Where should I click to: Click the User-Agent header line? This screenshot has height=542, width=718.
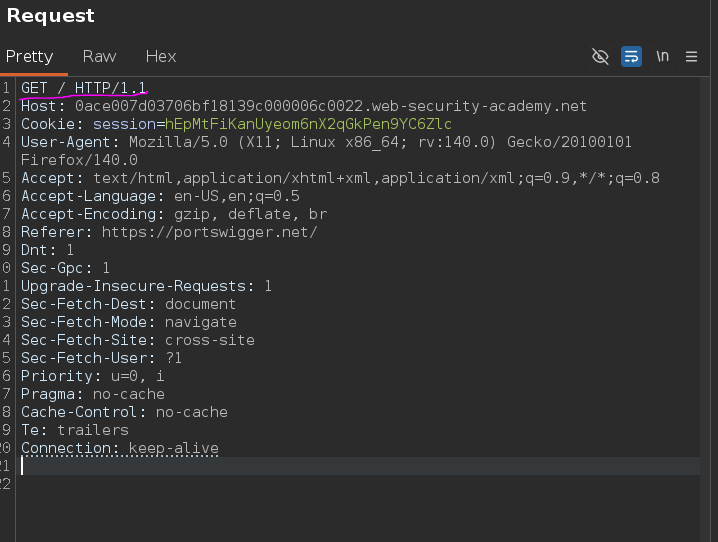point(326,142)
